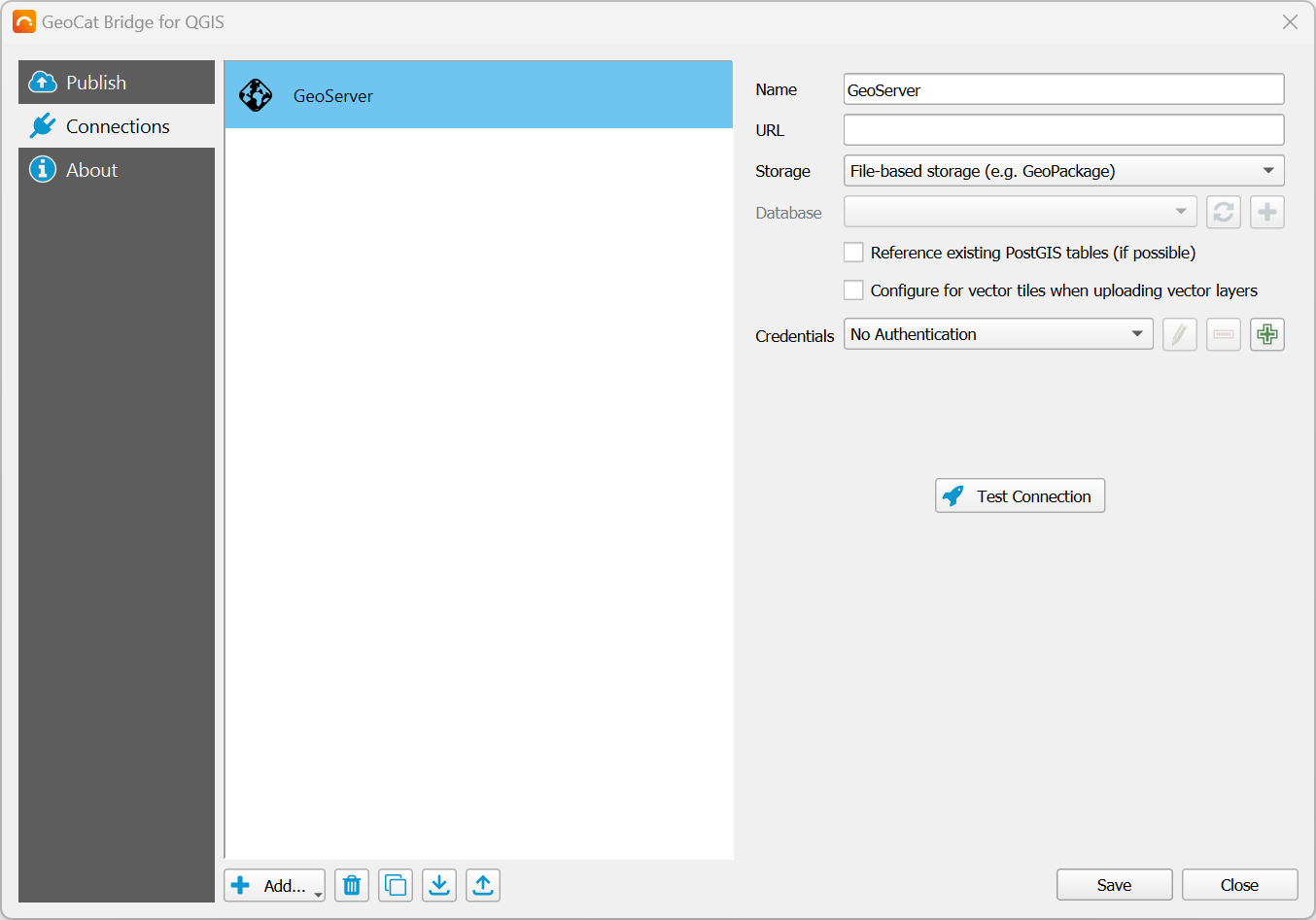Image resolution: width=1316 pixels, height=920 pixels.
Task: Click the trash icon to remove connection
Action: (x=352, y=885)
